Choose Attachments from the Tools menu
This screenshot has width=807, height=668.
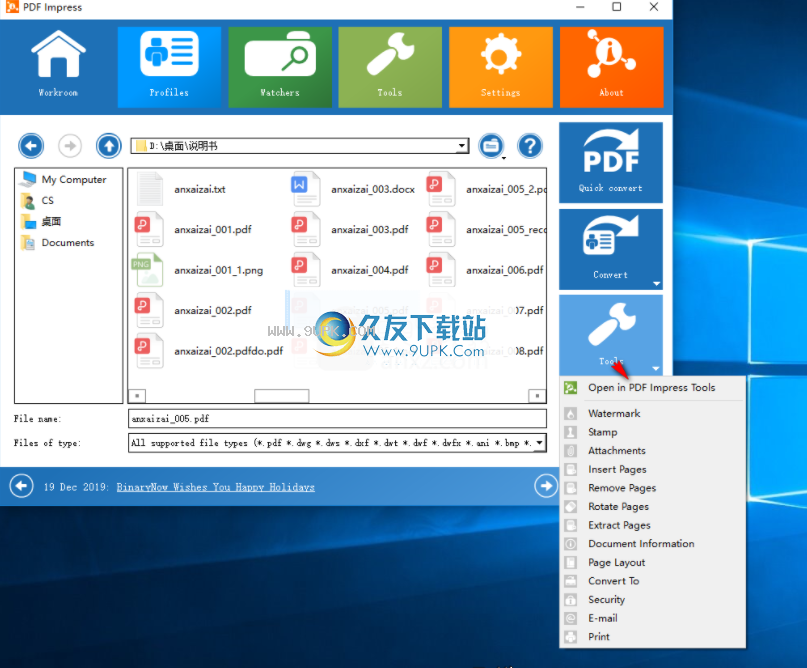[652, 450]
